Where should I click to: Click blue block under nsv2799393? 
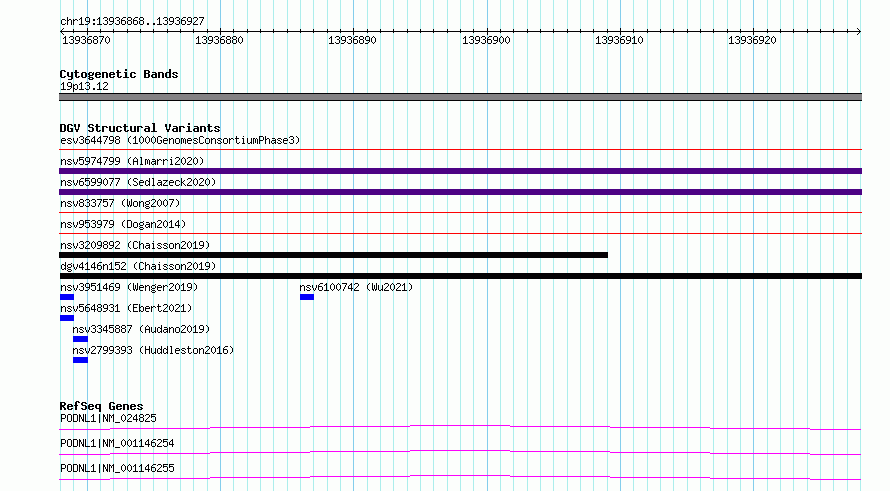[x=80, y=360]
